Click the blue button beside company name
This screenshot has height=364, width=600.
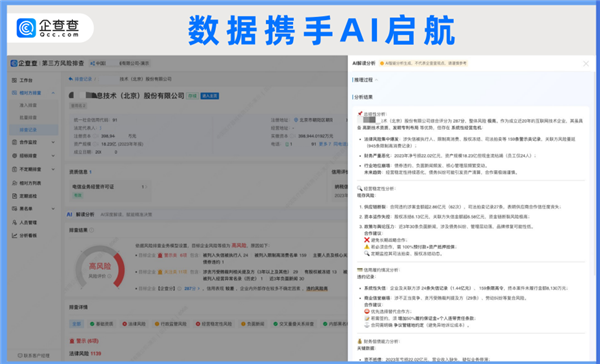[210, 96]
